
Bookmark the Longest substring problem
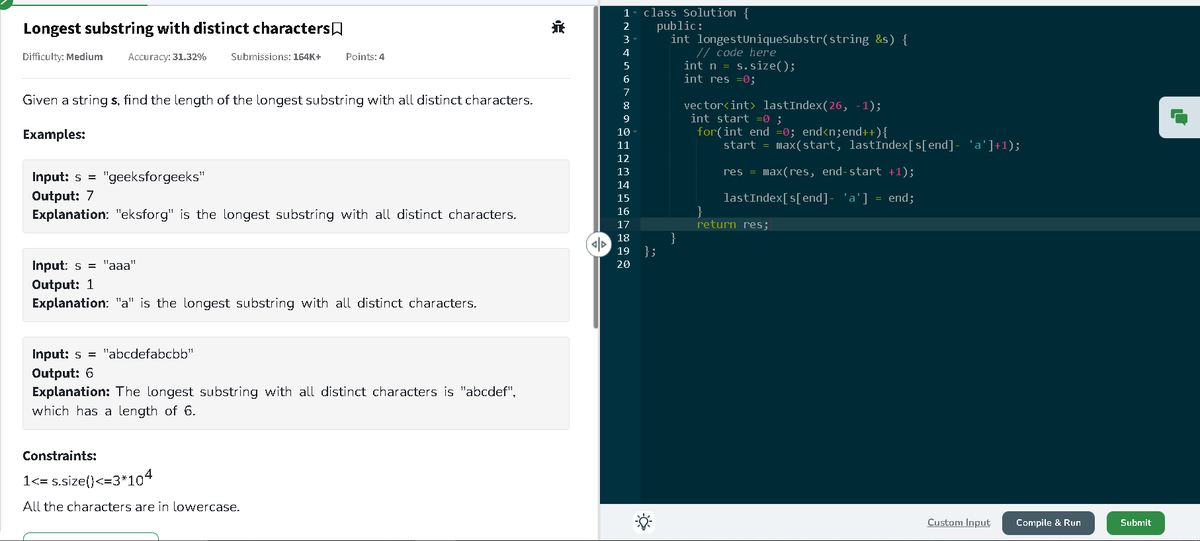(338, 28)
